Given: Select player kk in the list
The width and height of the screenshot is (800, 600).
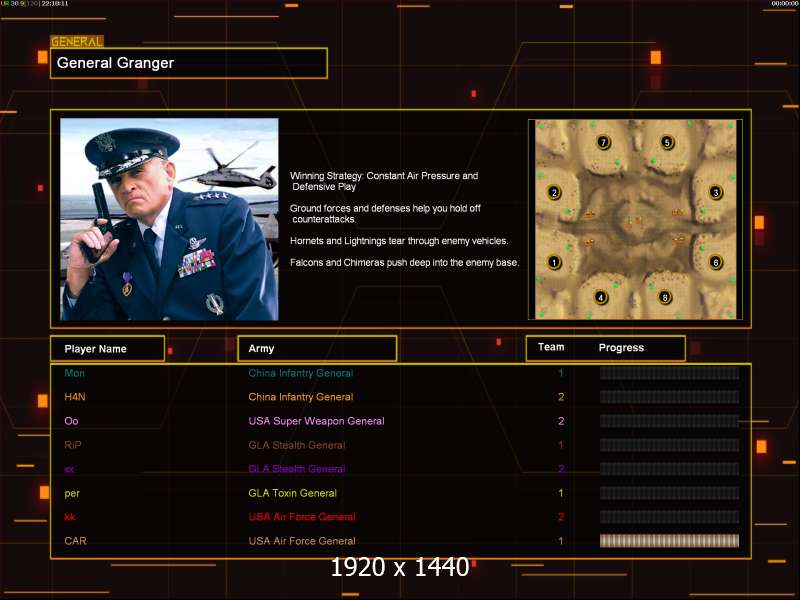Looking at the screenshot, I should tap(70, 517).
